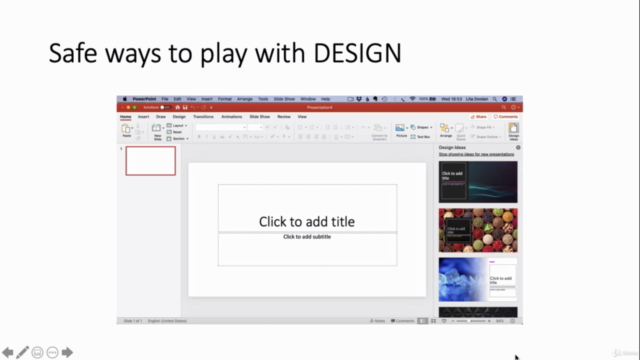The height and width of the screenshot is (360, 640).
Task: Toggle the AutoSave switch
Action: (x=165, y=107)
